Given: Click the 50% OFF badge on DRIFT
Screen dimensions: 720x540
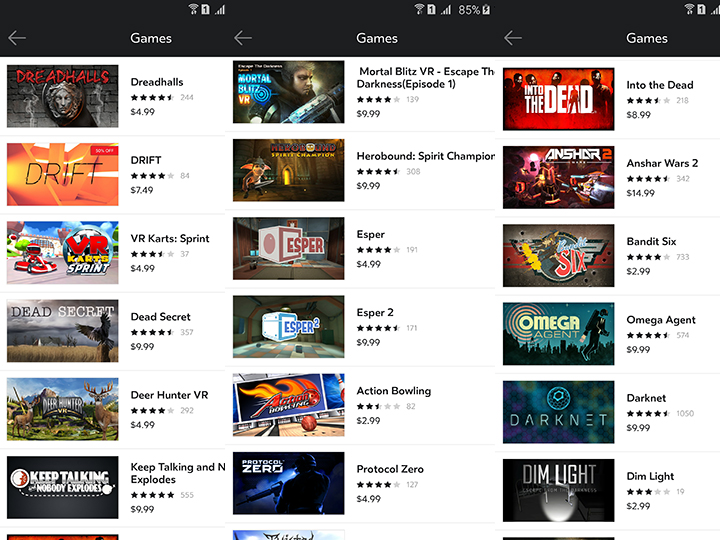Looking at the screenshot, I should click(105, 151).
